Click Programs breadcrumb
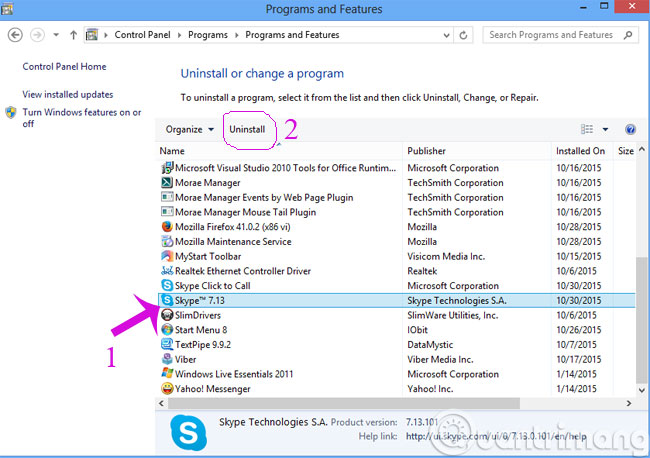The height and width of the screenshot is (458, 650). pyautogui.click(x=208, y=35)
